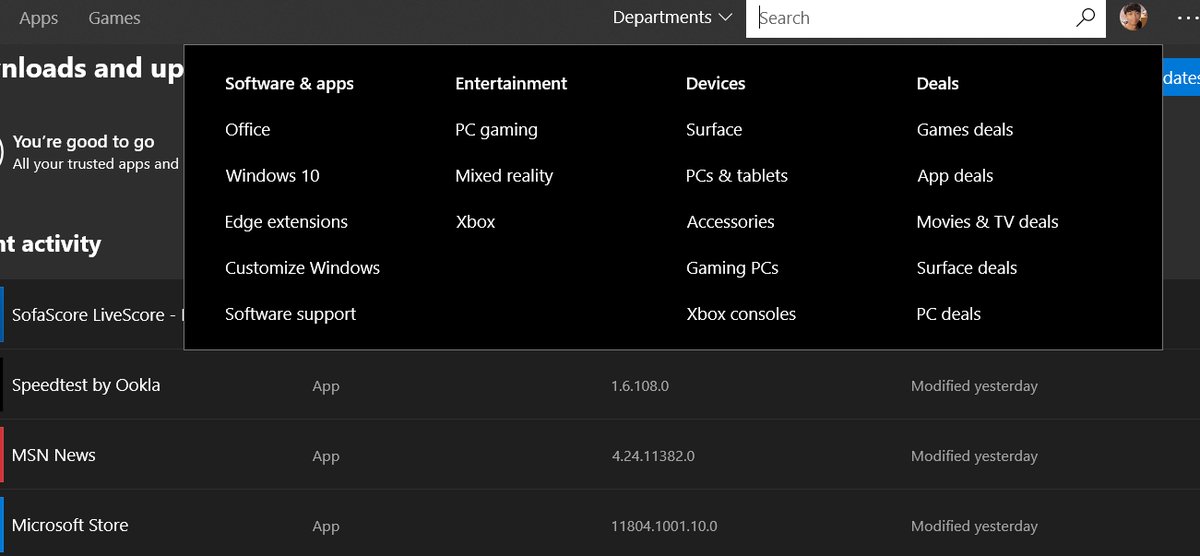This screenshot has height=556, width=1200.
Task: Click the Software & apps heading
Action: [289, 84]
